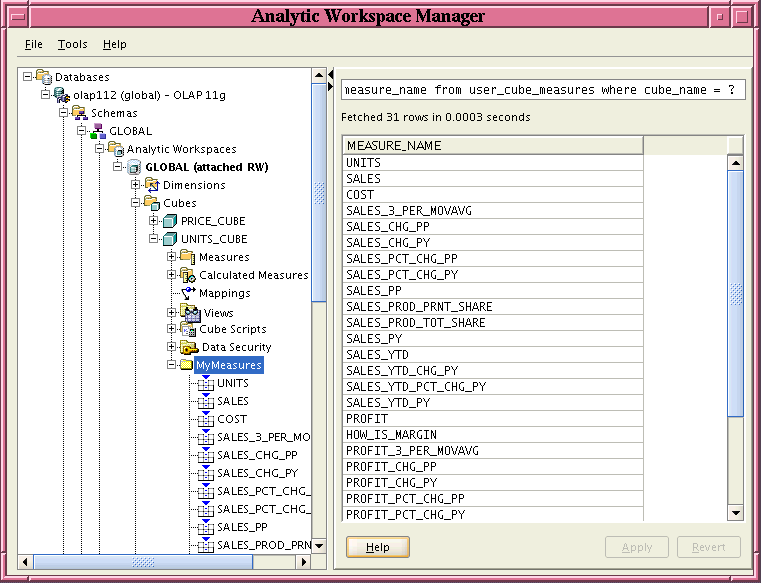Click the olap112 database connection icon
761x583 pixels.
tap(62, 95)
